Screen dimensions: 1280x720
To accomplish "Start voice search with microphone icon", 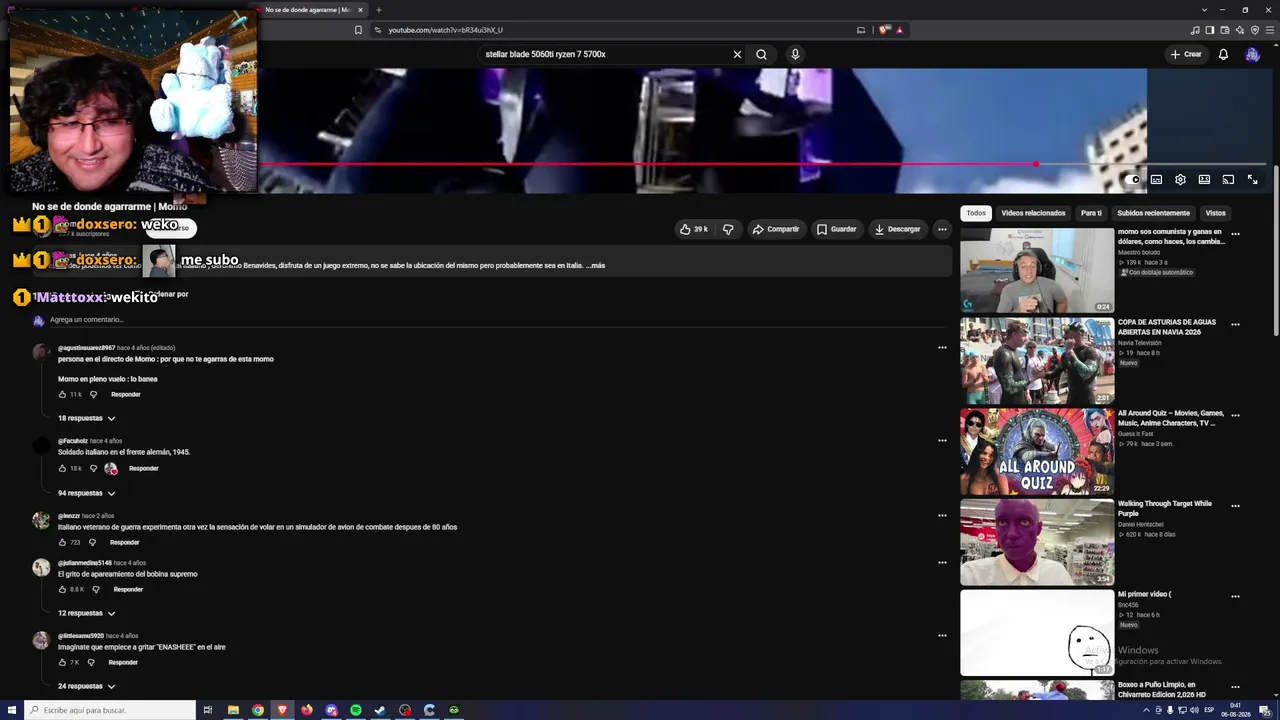I will pyautogui.click(x=795, y=54).
